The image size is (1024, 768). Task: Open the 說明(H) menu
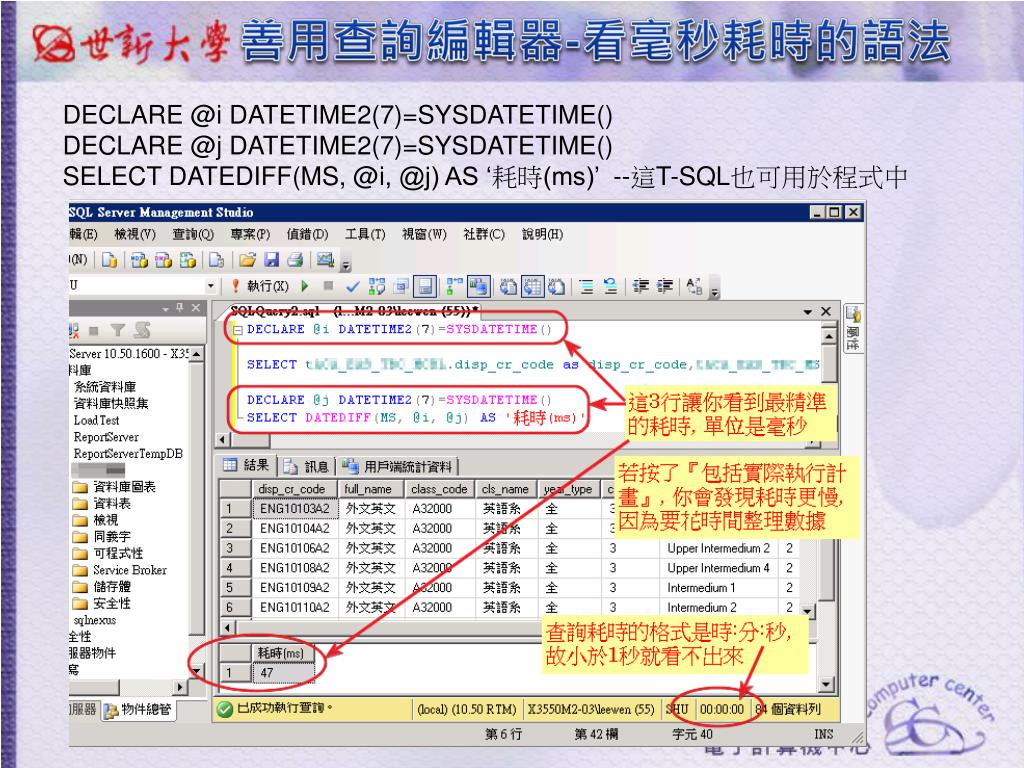(x=542, y=234)
